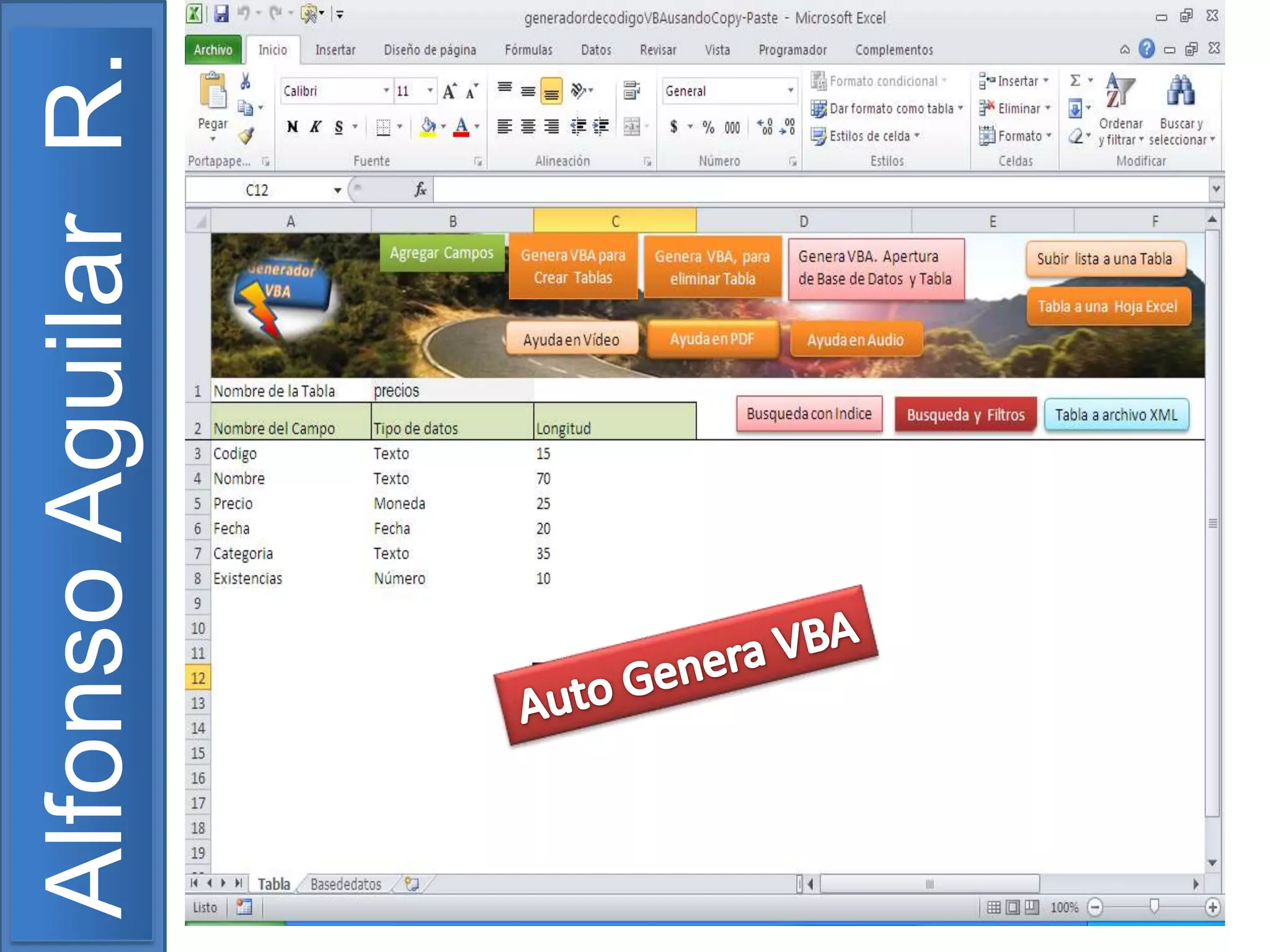Click the AutoSum sigma icon
Viewport: 1270px width, 952px height.
[x=1075, y=81]
